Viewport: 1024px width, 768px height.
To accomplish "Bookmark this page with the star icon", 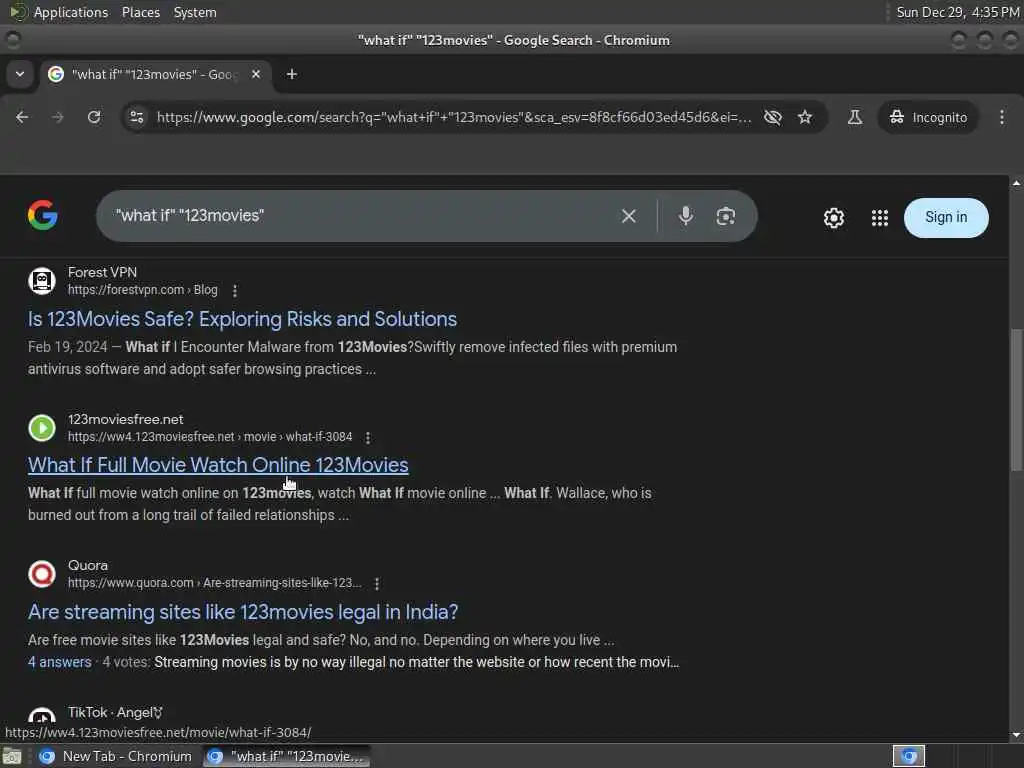I will tap(805, 118).
